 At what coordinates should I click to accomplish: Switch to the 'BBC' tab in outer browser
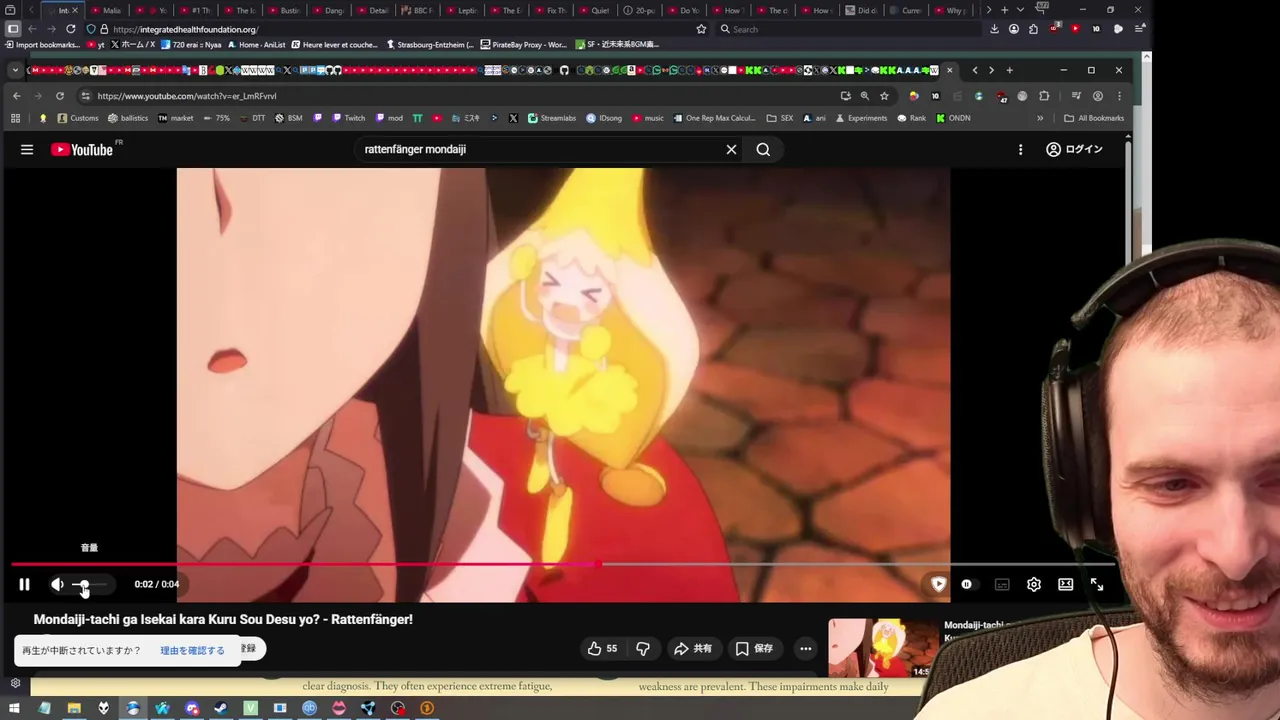point(417,10)
